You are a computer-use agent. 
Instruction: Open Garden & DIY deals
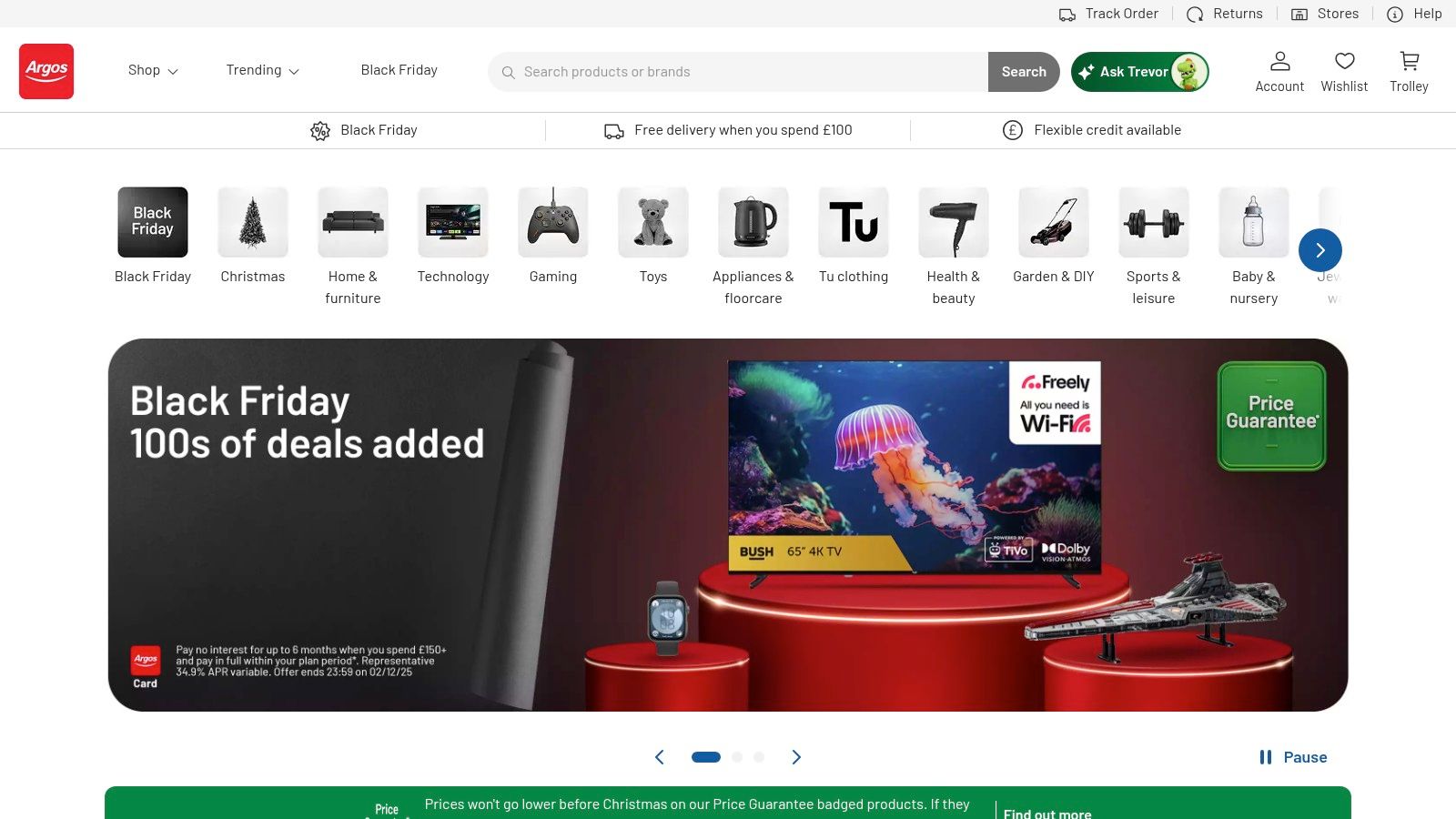pos(1053,235)
